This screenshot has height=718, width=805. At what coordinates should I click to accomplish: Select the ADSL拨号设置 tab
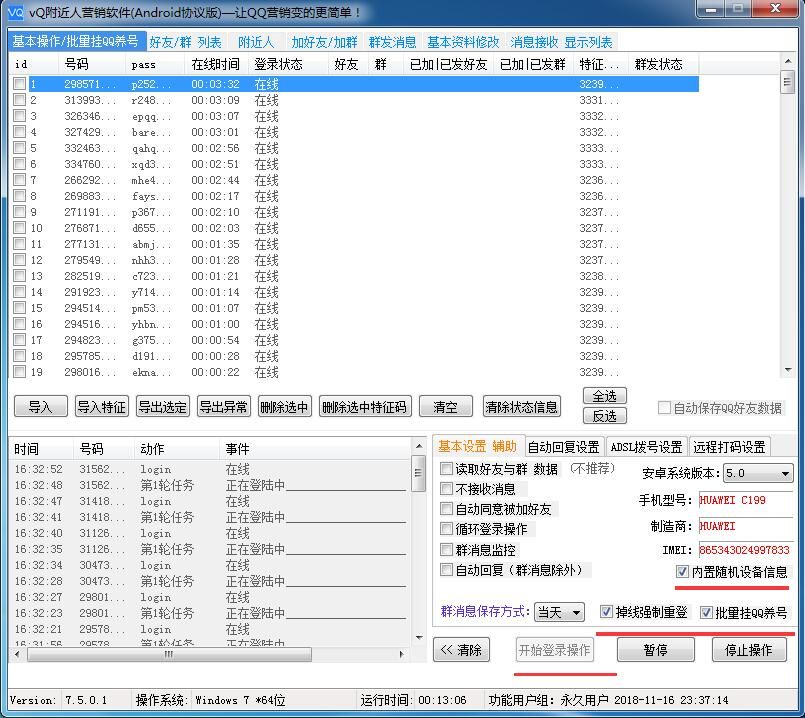pyautogui.click(x=646, y=447)
